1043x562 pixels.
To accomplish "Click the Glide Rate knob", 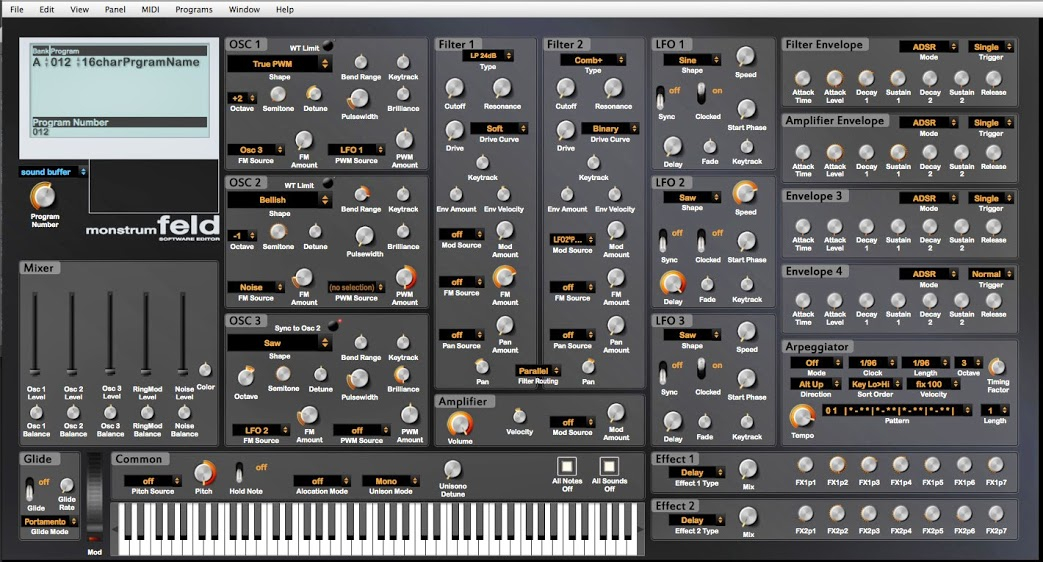I will [67, 485].
